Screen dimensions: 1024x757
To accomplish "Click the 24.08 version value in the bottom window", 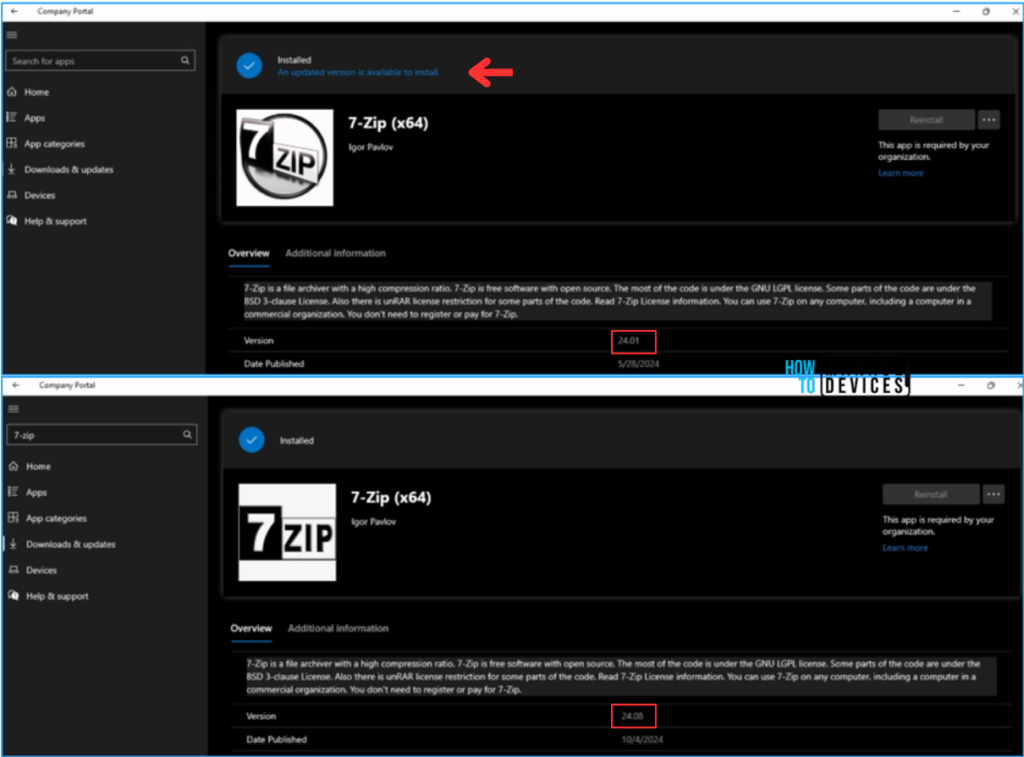I will pos(632,716).
